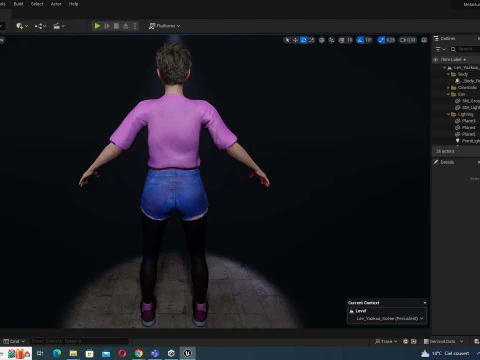
Task: Open Microsoft Edge from the taskbar
Action: (57, 353)
